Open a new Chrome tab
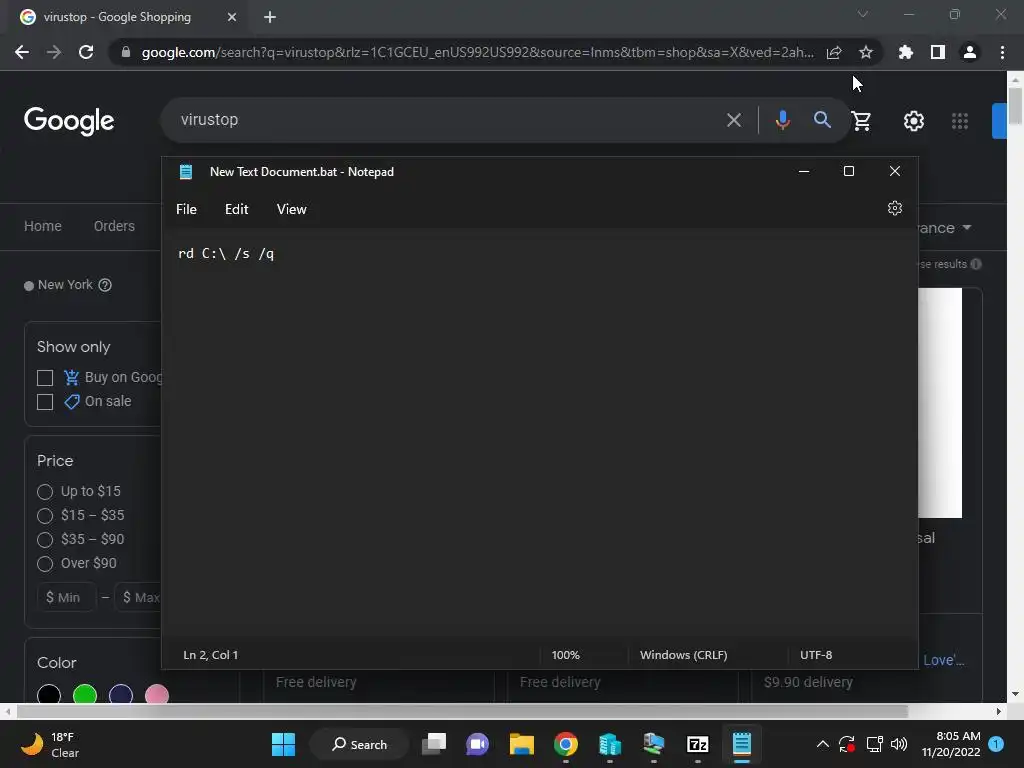Image resolution: width=1024 pixels, height=768 pixels. 270,17
